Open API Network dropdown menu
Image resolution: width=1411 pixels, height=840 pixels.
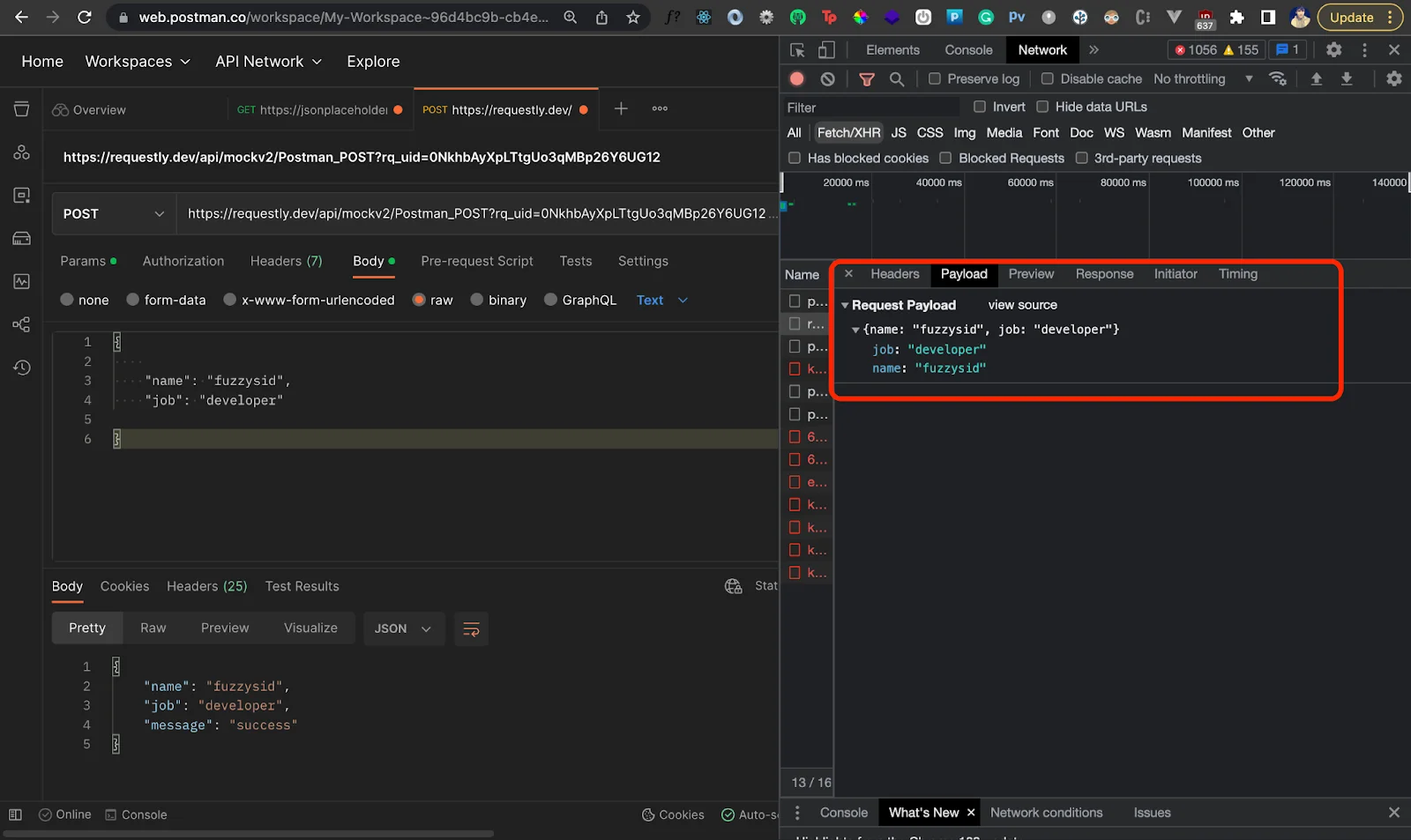[x=268, y=62]
